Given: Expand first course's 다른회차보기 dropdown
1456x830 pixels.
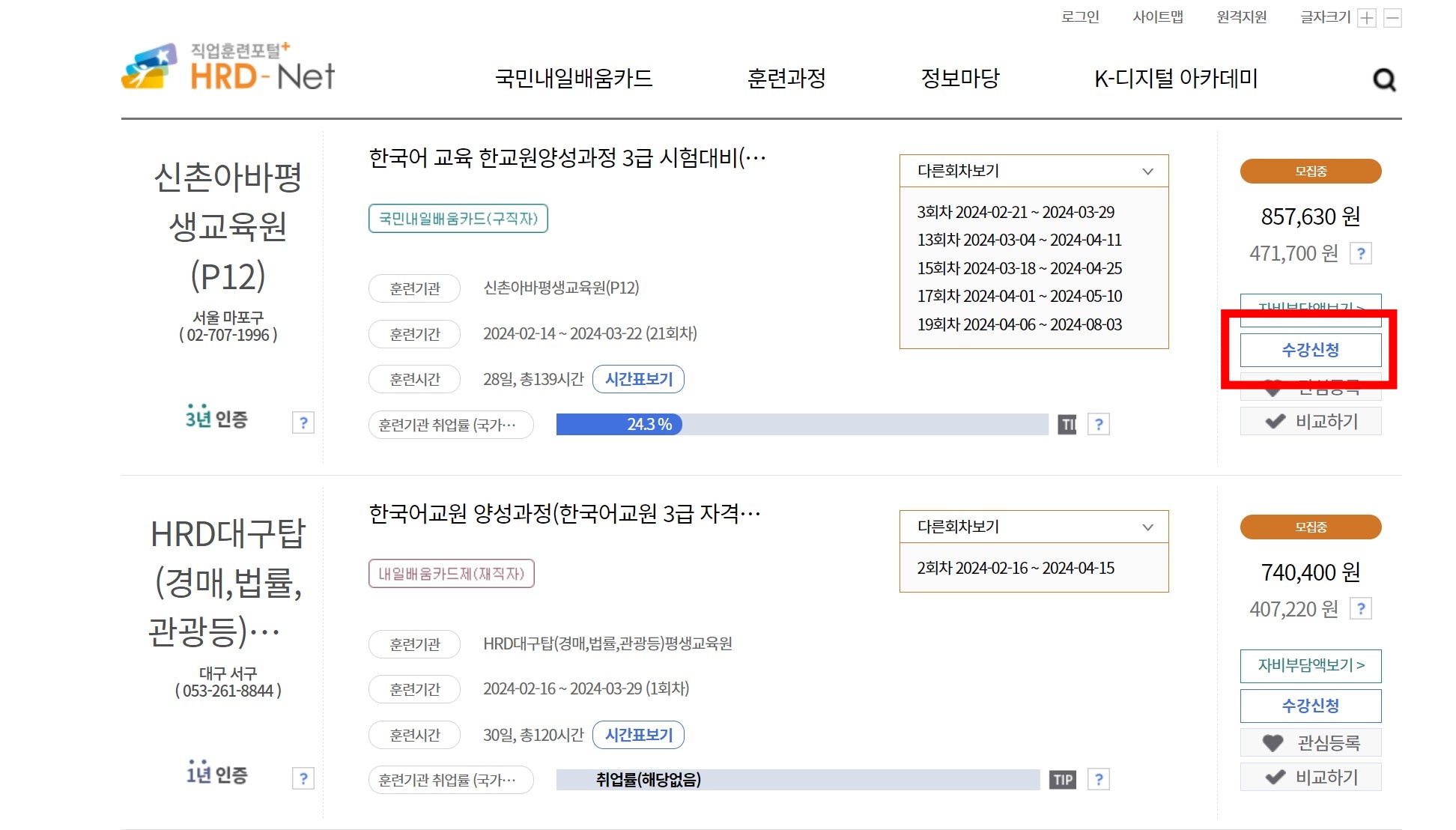Looking at the screenshot, I should 1034,171.
